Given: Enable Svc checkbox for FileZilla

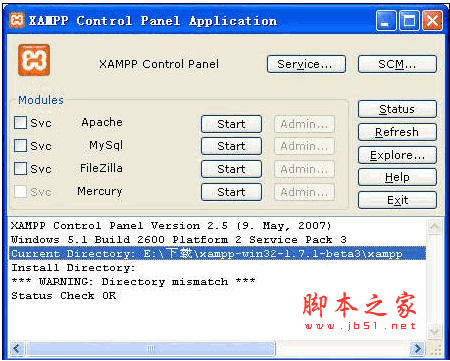Looking at the screenshot, I should [x=20, y=168].
